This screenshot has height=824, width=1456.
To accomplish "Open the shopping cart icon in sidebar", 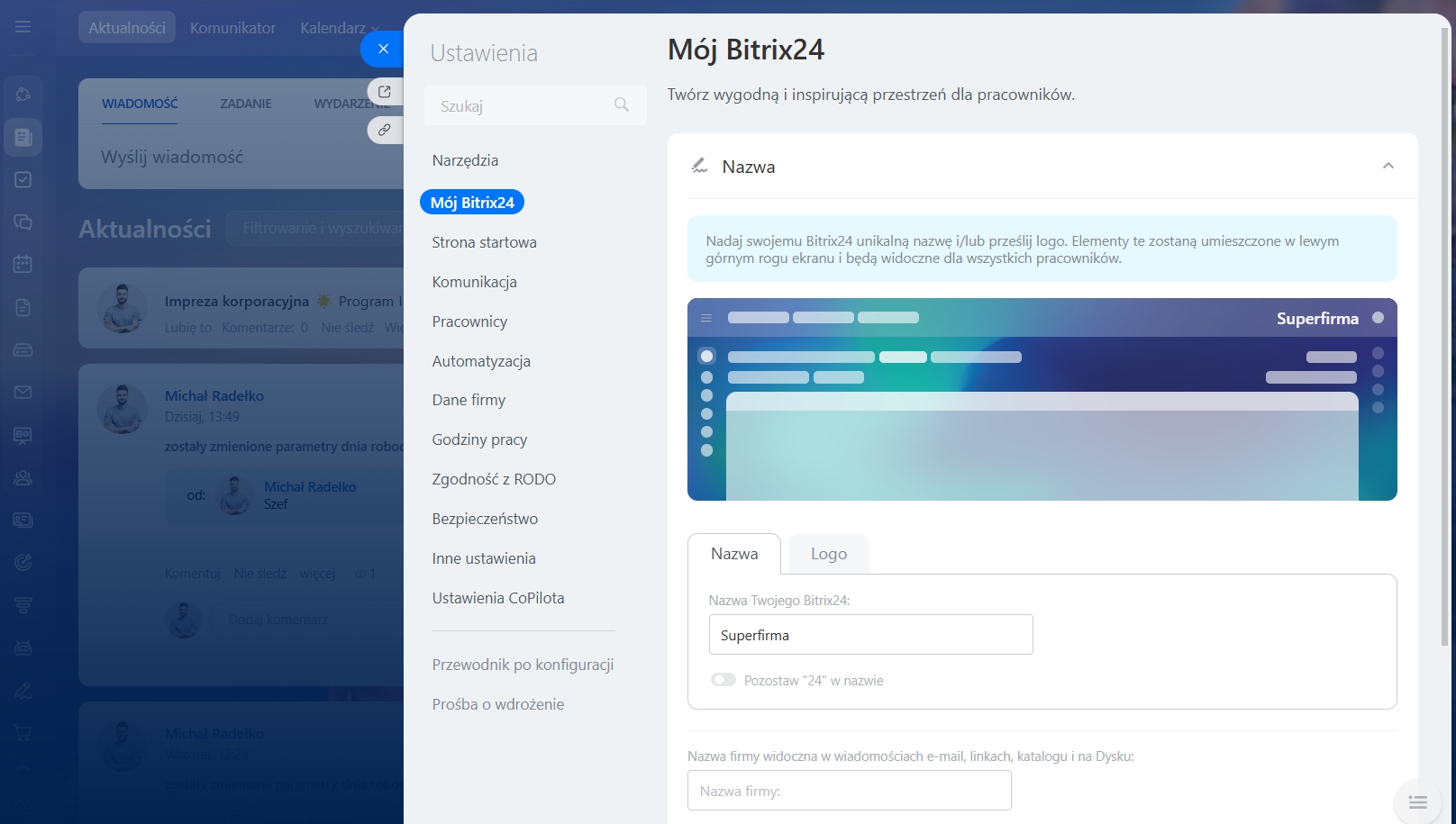I will tap(23, 733).
